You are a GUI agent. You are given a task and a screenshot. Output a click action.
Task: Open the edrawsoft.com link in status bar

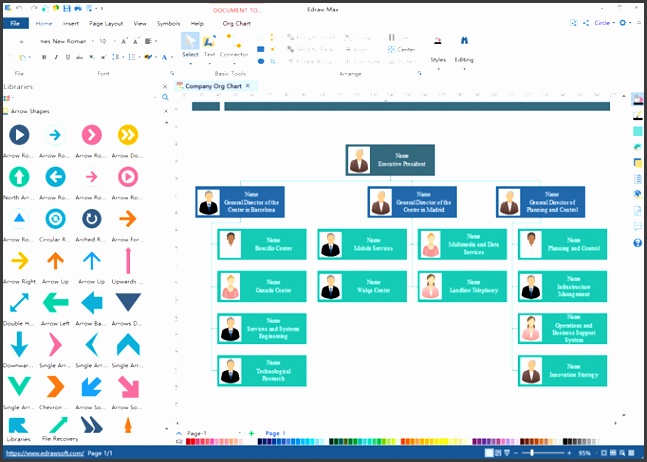(45, 453)
